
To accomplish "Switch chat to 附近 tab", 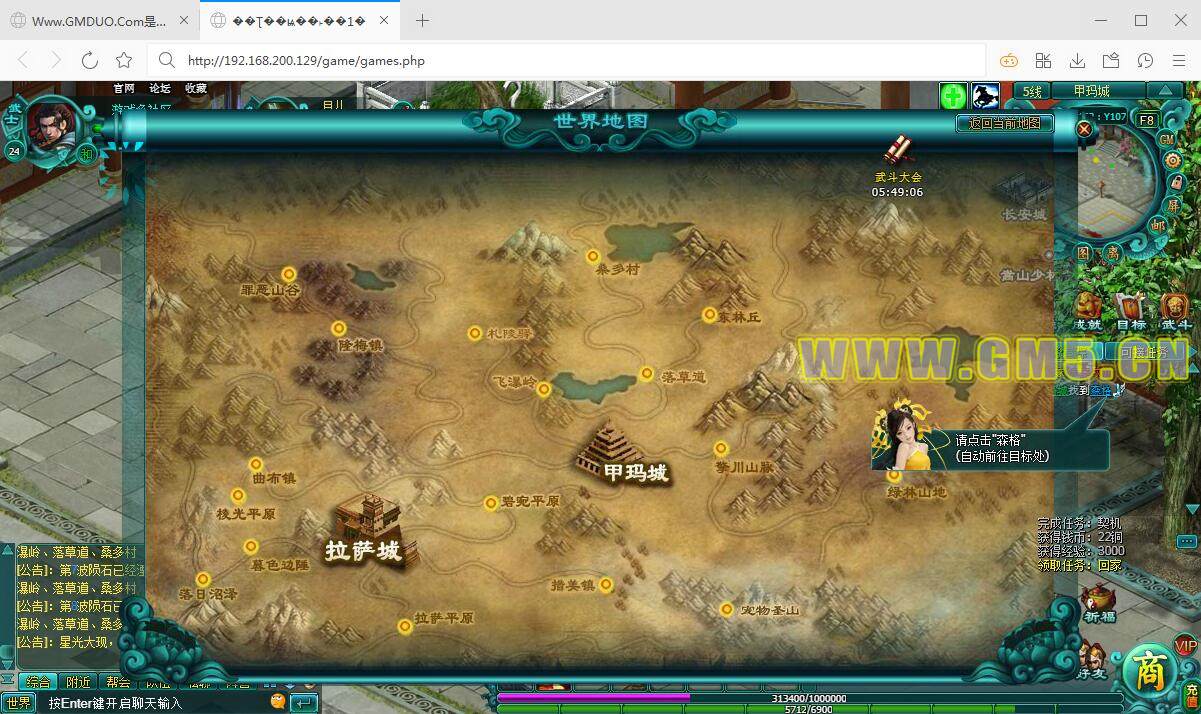I will (x=78, y=682).
